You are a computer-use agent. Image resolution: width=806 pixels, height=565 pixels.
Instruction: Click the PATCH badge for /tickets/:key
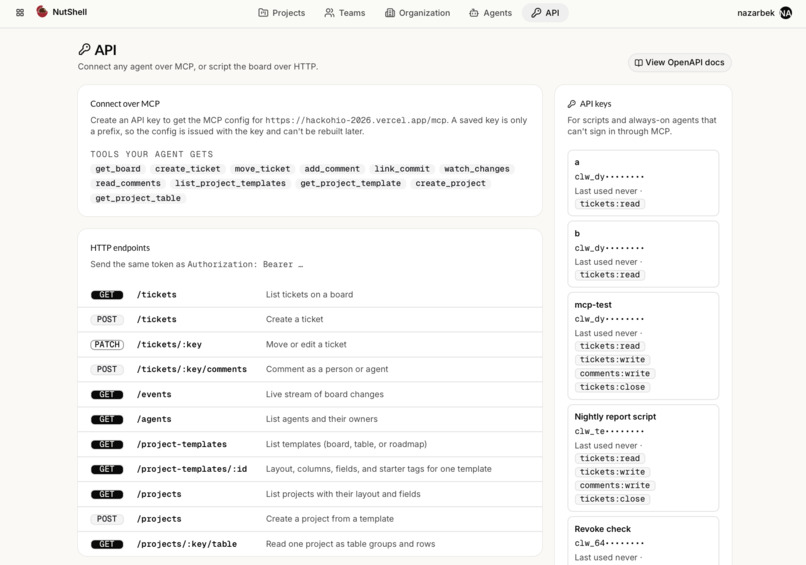point(107,344)
